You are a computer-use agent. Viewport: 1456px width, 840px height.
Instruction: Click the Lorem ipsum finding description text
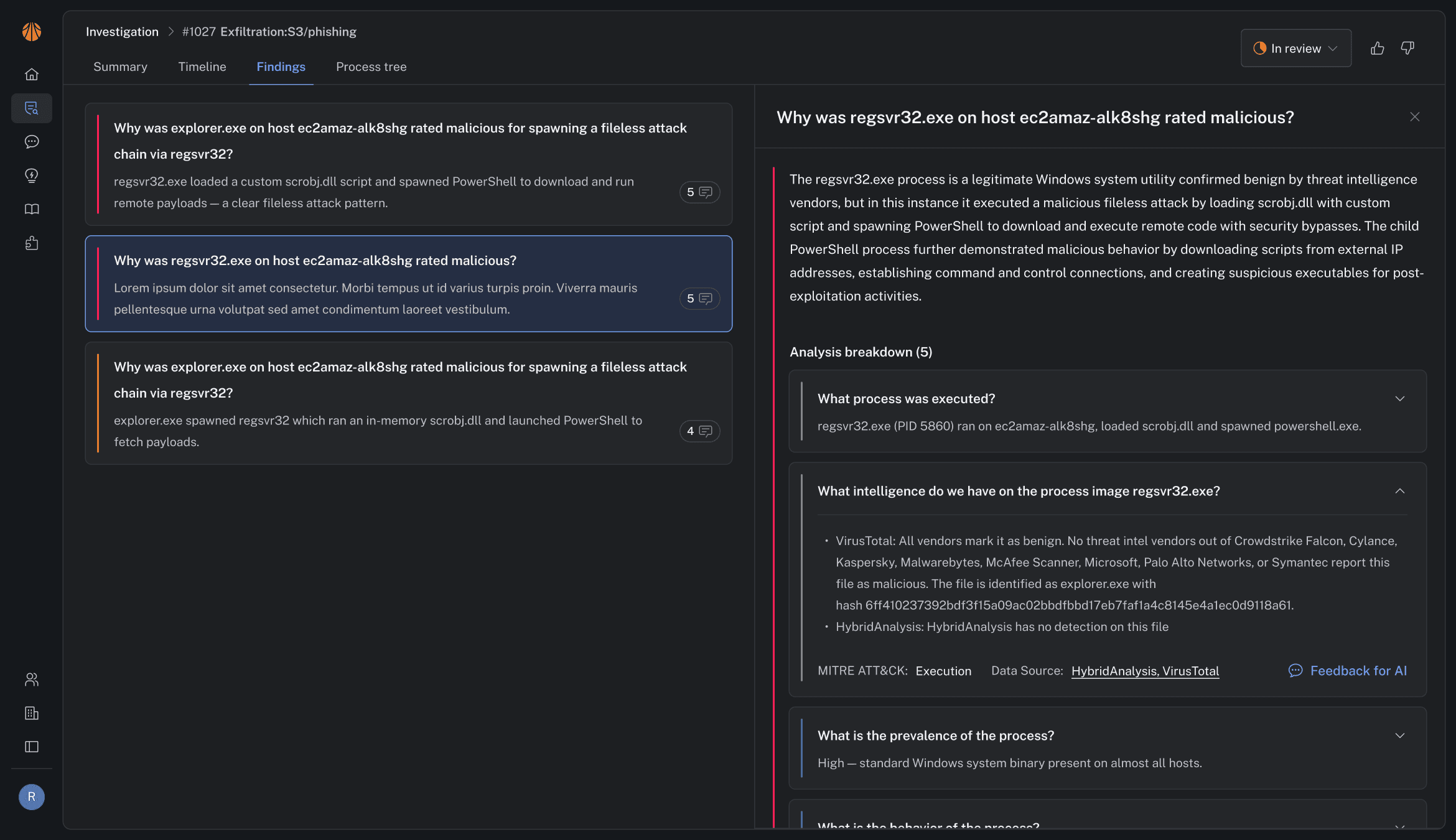pos(375,299)
